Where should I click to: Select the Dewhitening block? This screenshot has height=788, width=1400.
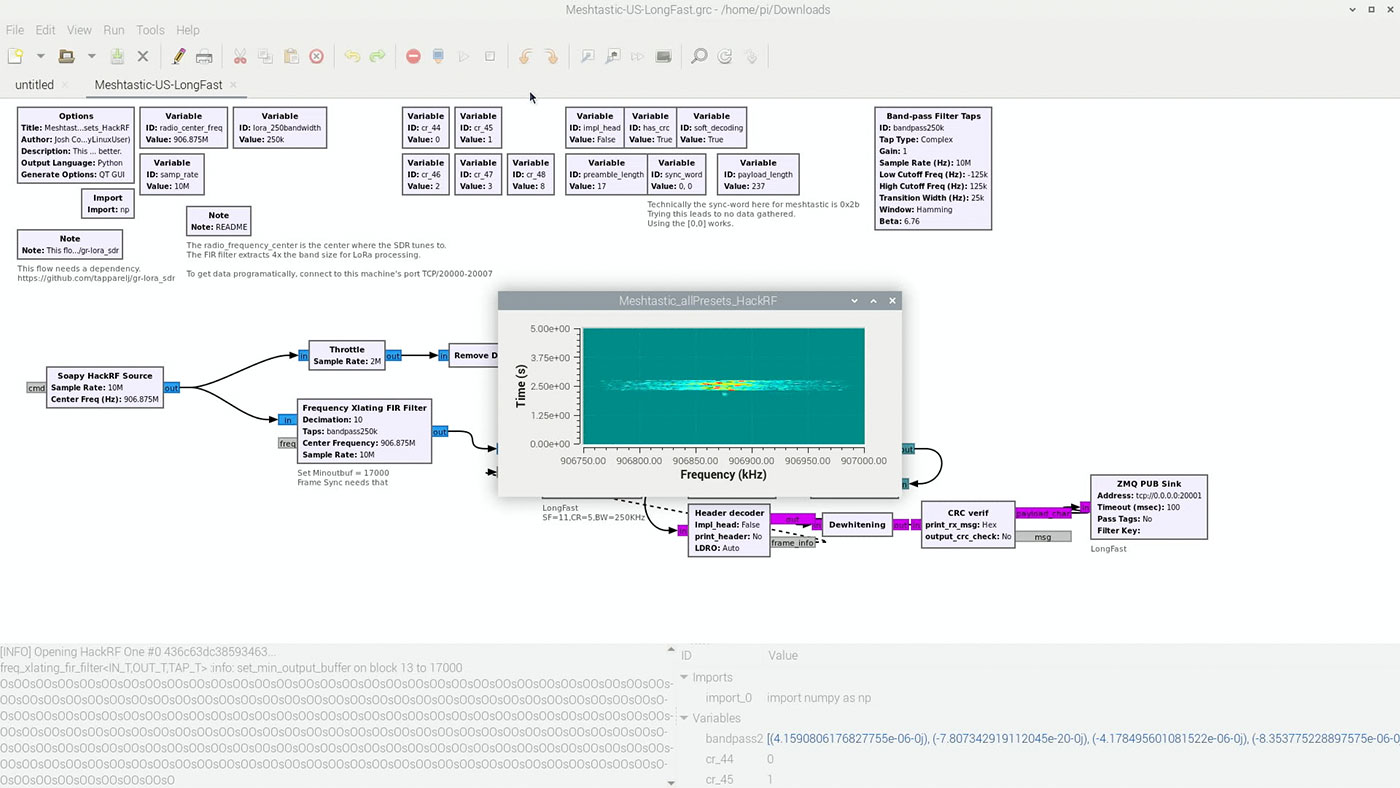(x=857, y=525)
